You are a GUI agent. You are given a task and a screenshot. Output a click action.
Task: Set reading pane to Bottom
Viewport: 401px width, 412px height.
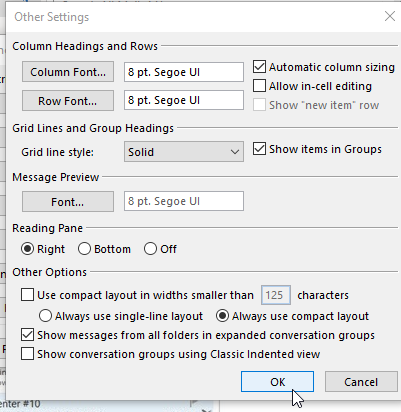click(x=84, y=249)
